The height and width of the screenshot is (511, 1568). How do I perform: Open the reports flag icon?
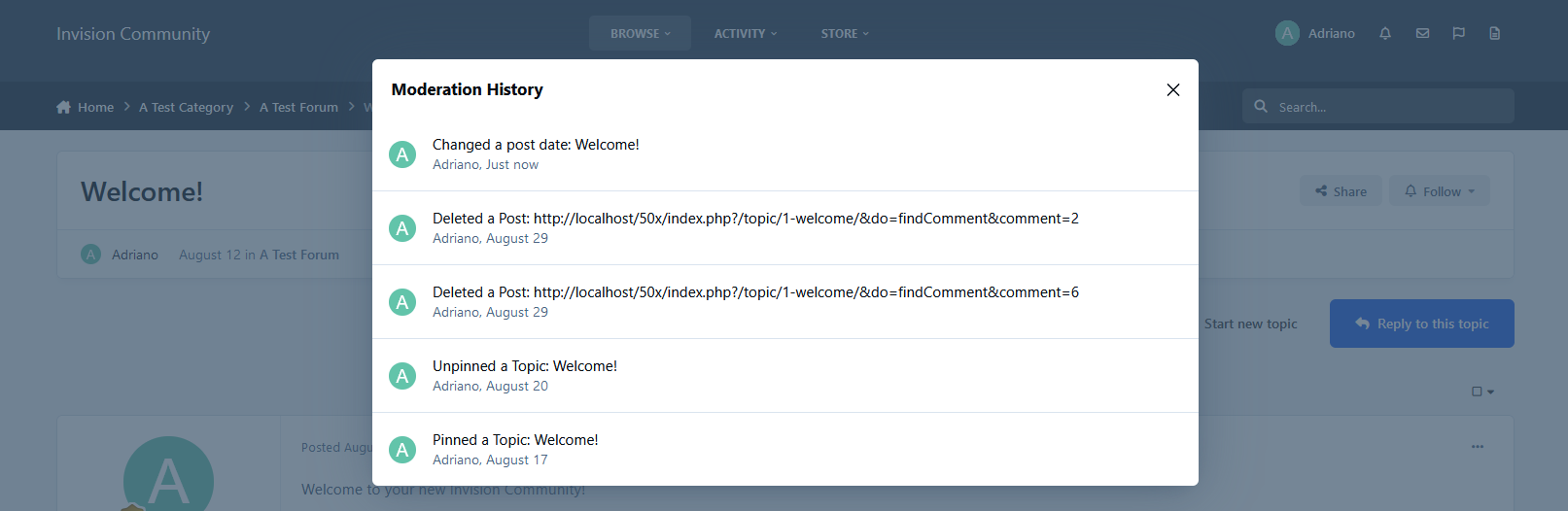tap(1458, 33)
